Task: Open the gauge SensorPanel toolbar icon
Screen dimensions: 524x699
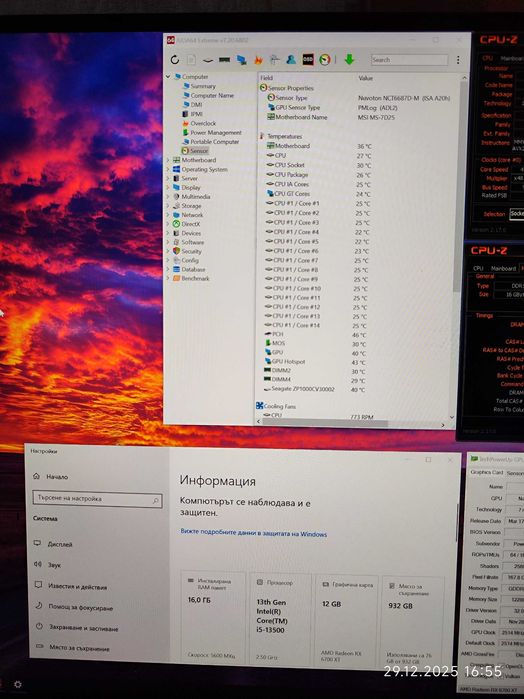Action: coord(325,59)
